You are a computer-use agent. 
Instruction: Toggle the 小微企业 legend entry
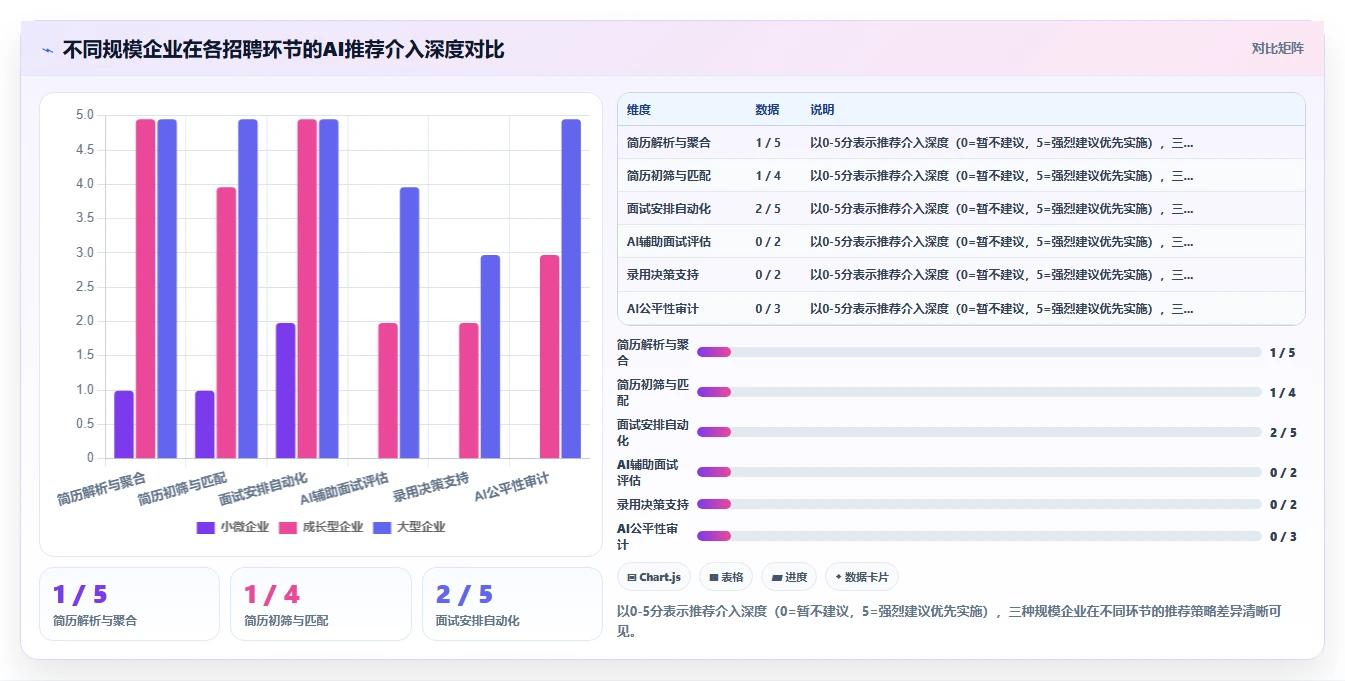tap(233, 527)
